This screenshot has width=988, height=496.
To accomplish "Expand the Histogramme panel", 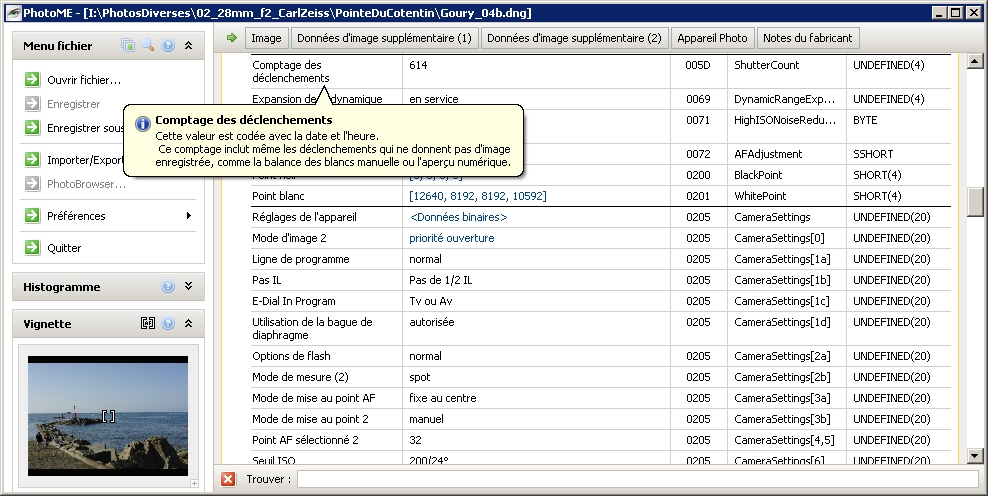I will (x=188, y=286).
